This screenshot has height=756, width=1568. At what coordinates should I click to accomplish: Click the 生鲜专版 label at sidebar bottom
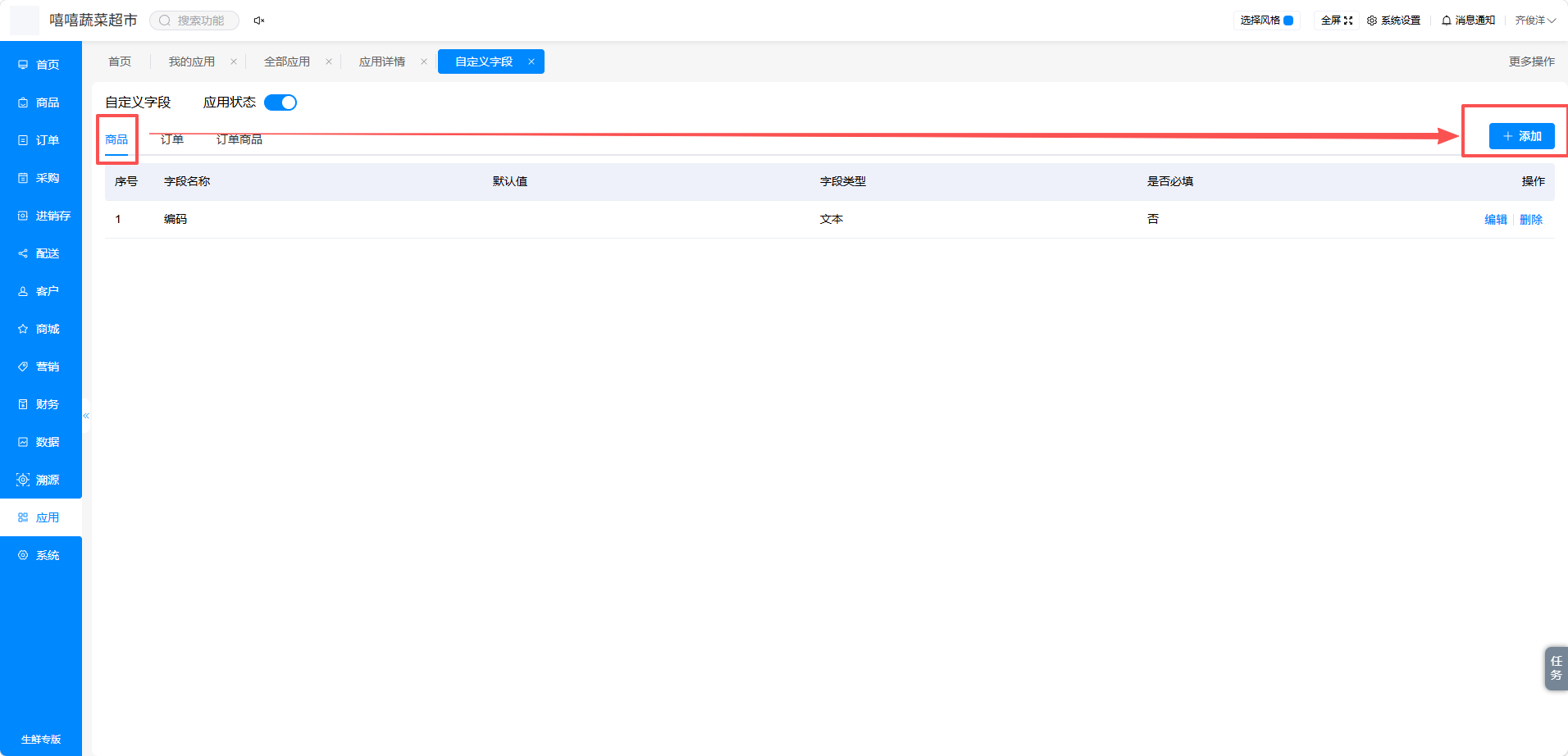coord(41,740)
